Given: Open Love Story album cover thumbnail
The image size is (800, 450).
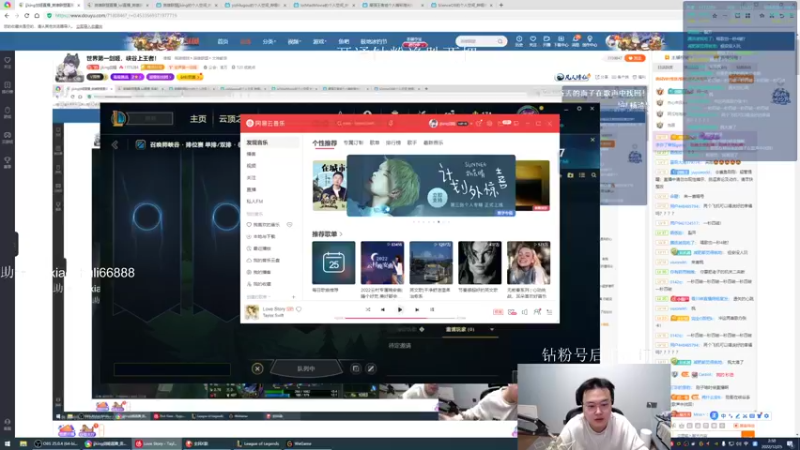Looking at the screenshot, I should [252, 312].
